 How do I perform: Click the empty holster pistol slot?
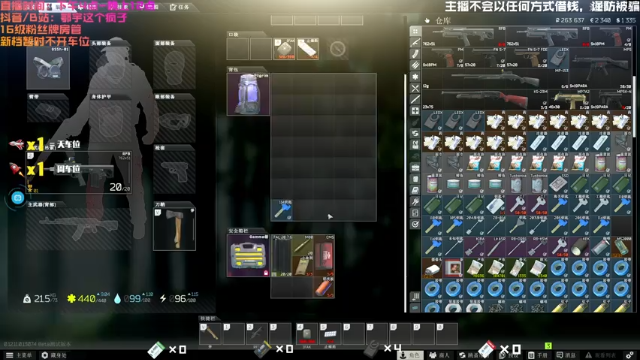[x=174, y=171]
